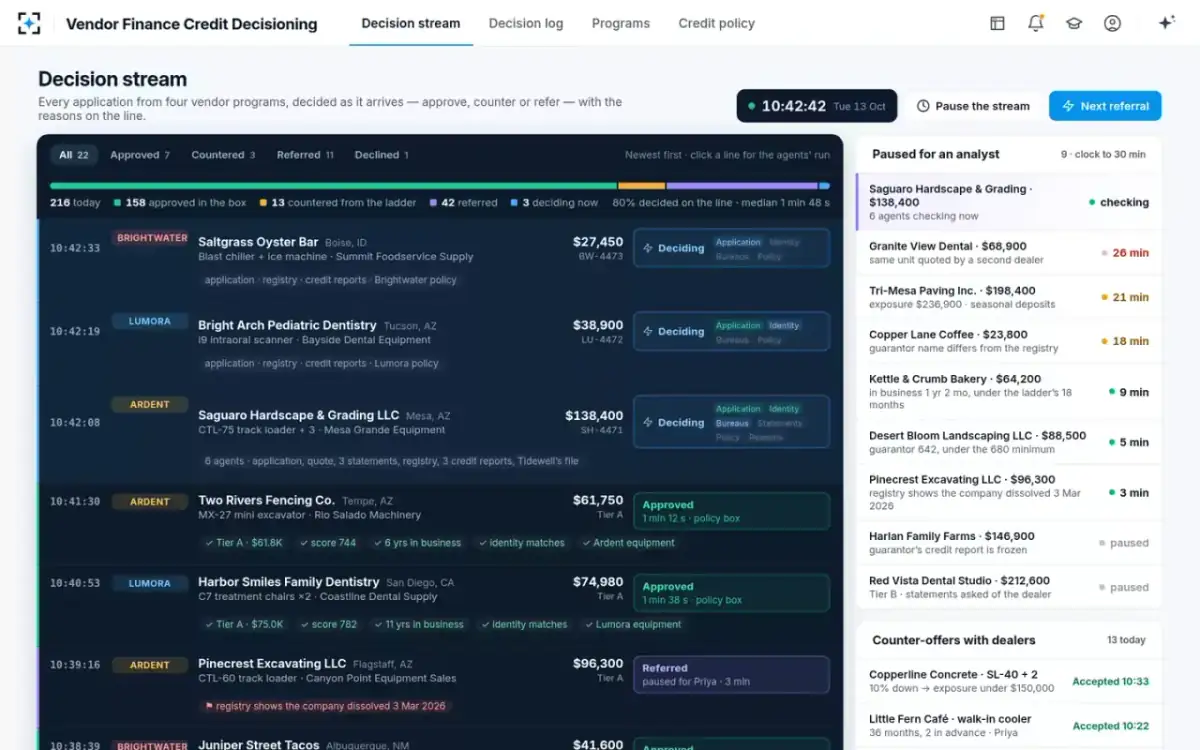The height and width of the screenshot is (750, 1200).
Task: Click the Approved status box for Harbor Smiles
Action: tap(731, 593)
